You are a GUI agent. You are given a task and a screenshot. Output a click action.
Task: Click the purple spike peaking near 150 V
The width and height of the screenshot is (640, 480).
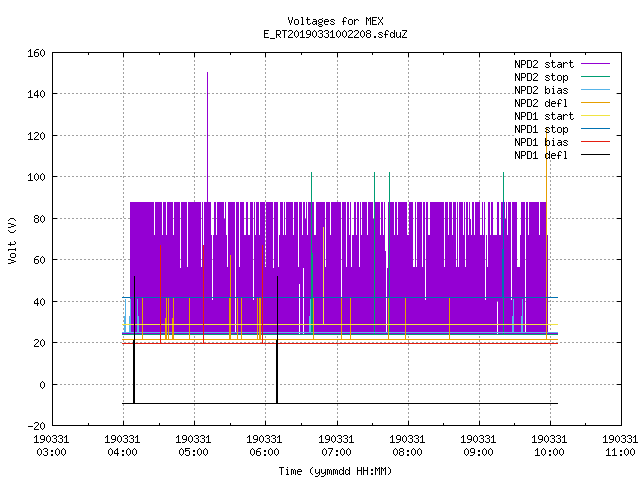click(x=207, y=137)
